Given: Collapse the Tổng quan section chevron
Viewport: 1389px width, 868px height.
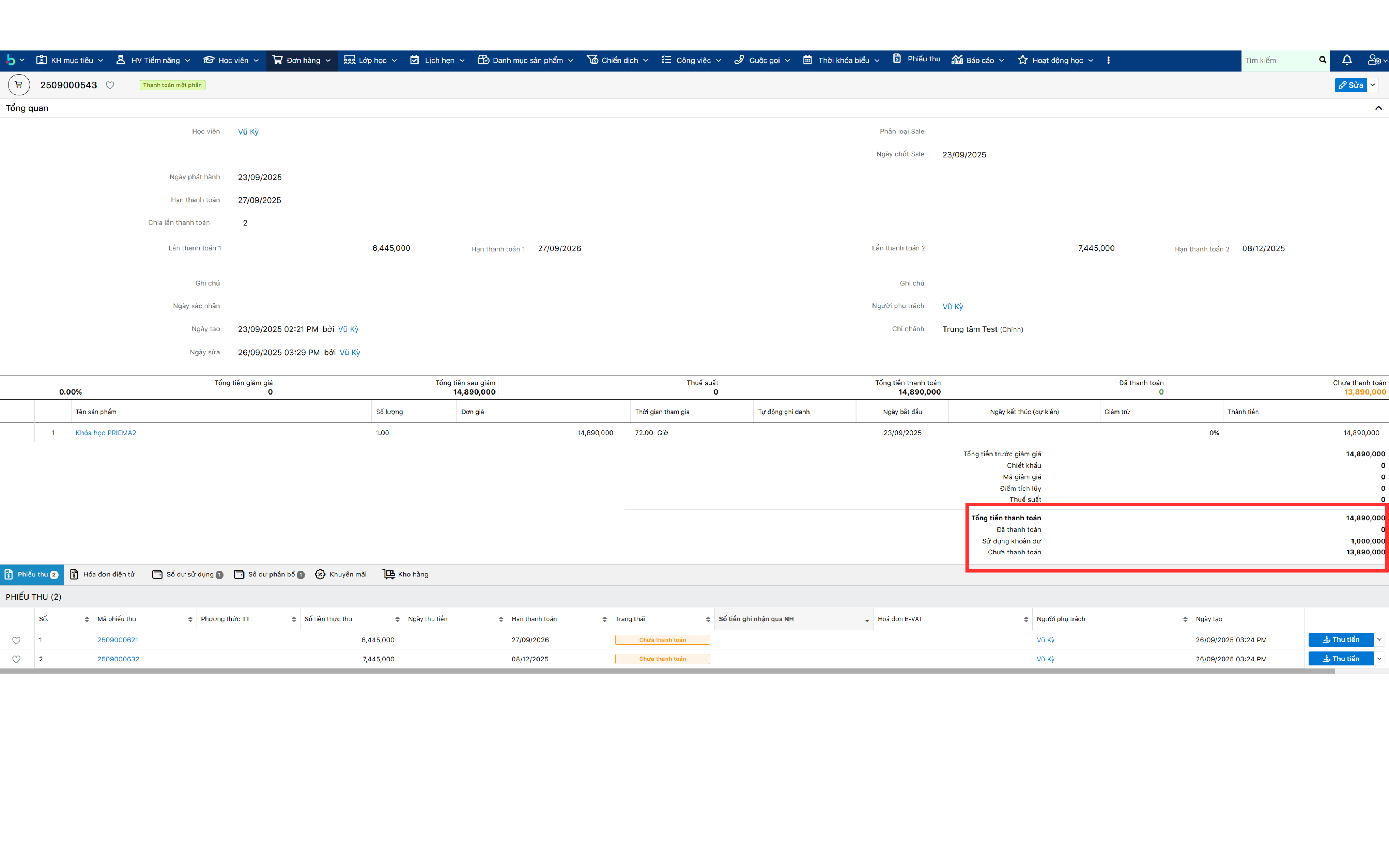Looking at the screenshot, I should [1378, 108].
